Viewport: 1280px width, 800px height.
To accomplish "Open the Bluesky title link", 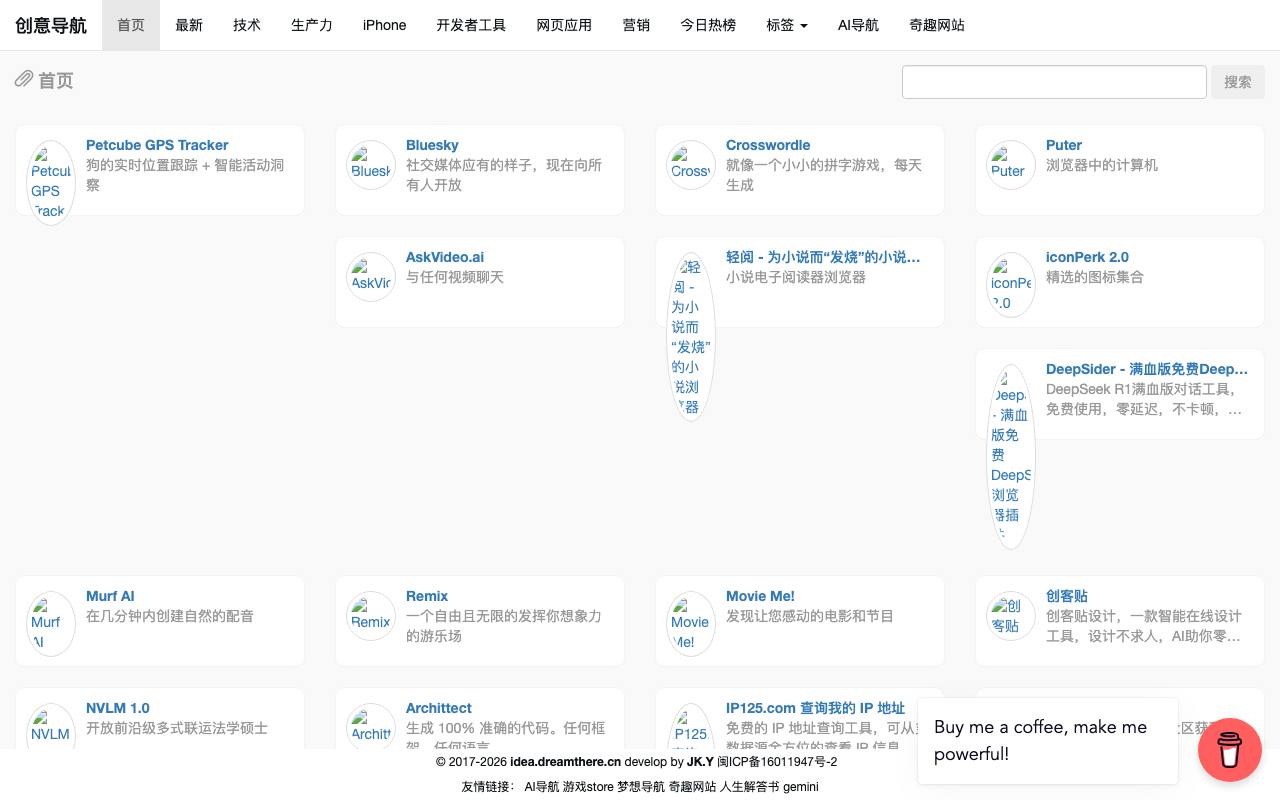I will (432, 145).
